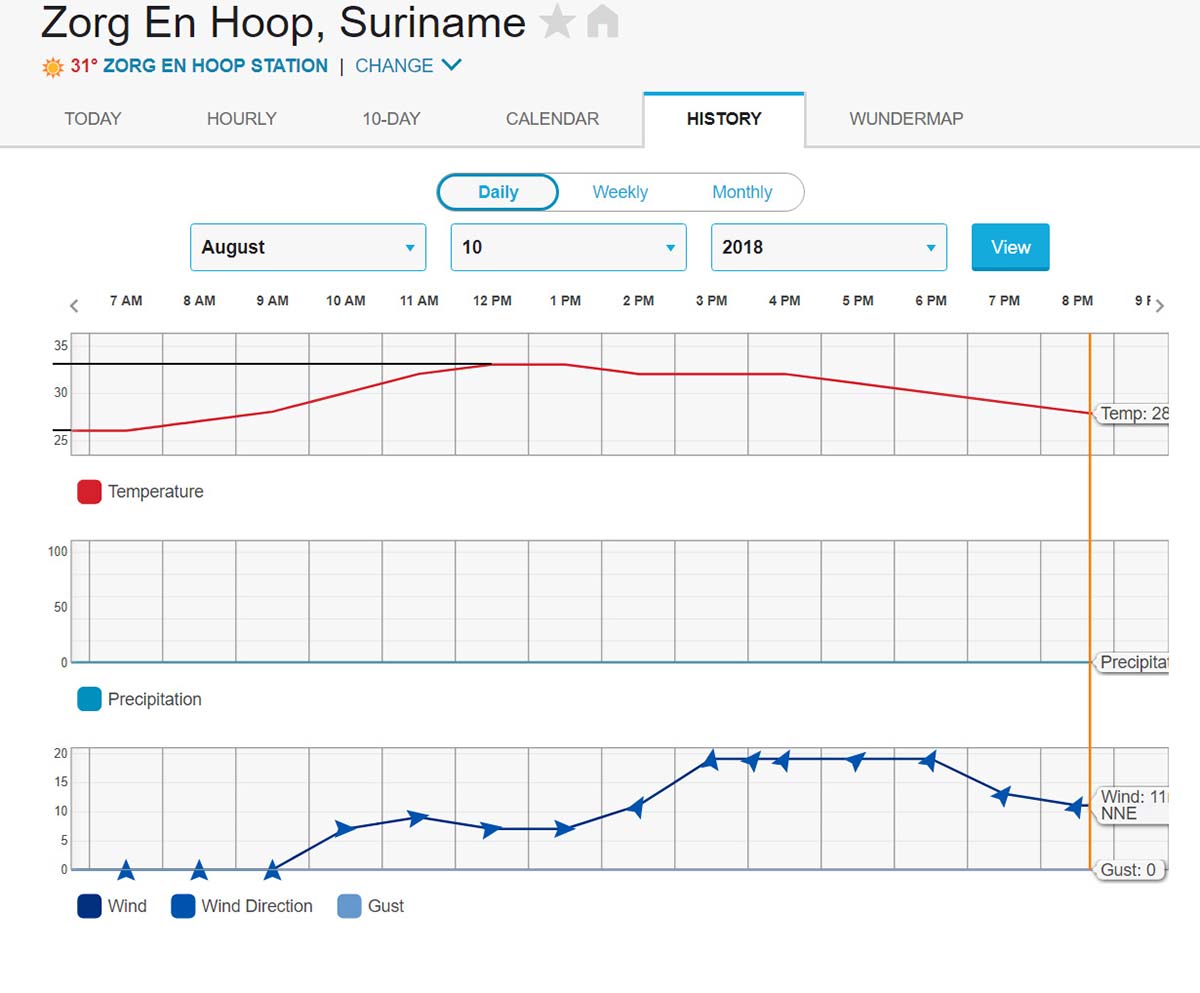The width and height of the screenshot is (1200, 993).
Task: Click the wind direction marker at 6 PM
Action: pos(928,761)
